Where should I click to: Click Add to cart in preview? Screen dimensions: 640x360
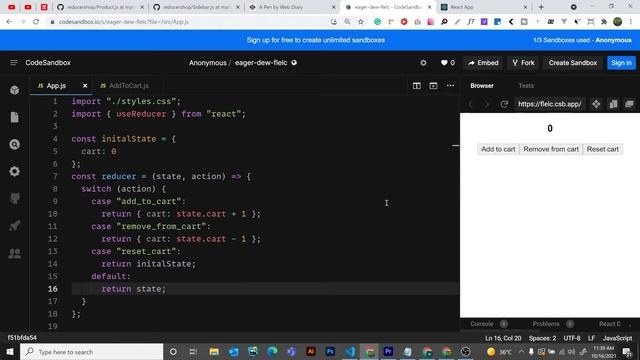click(498, 149)
